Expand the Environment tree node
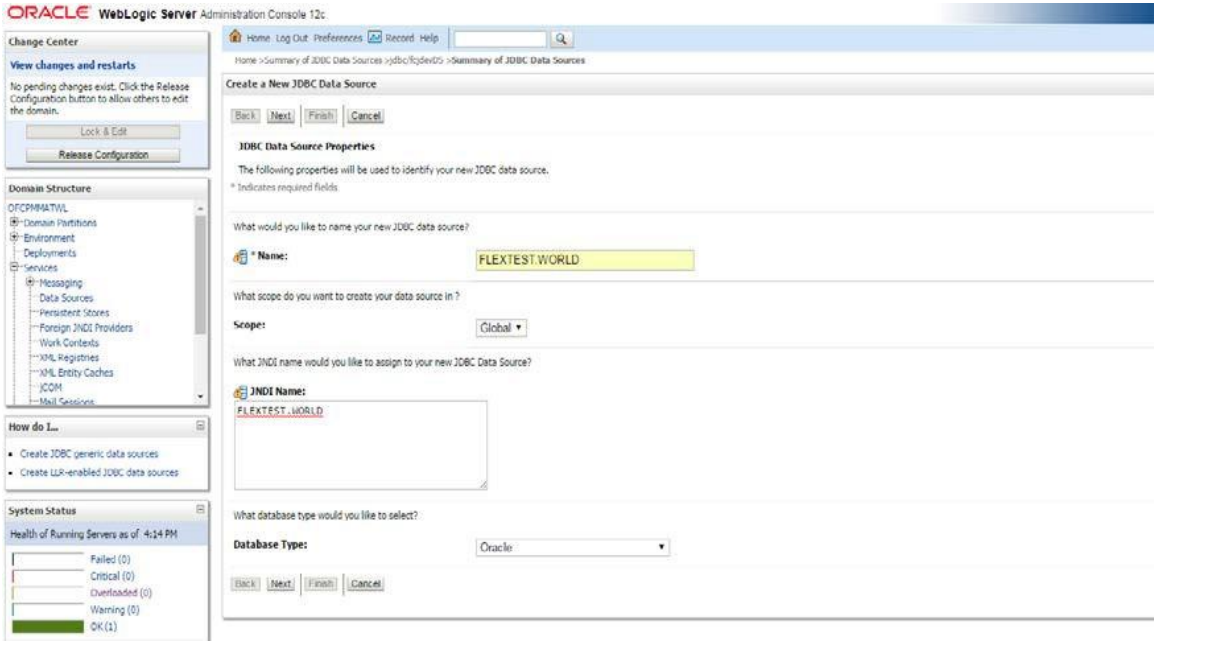This screenshot has width=1222, height=655. tap(12, 238)
